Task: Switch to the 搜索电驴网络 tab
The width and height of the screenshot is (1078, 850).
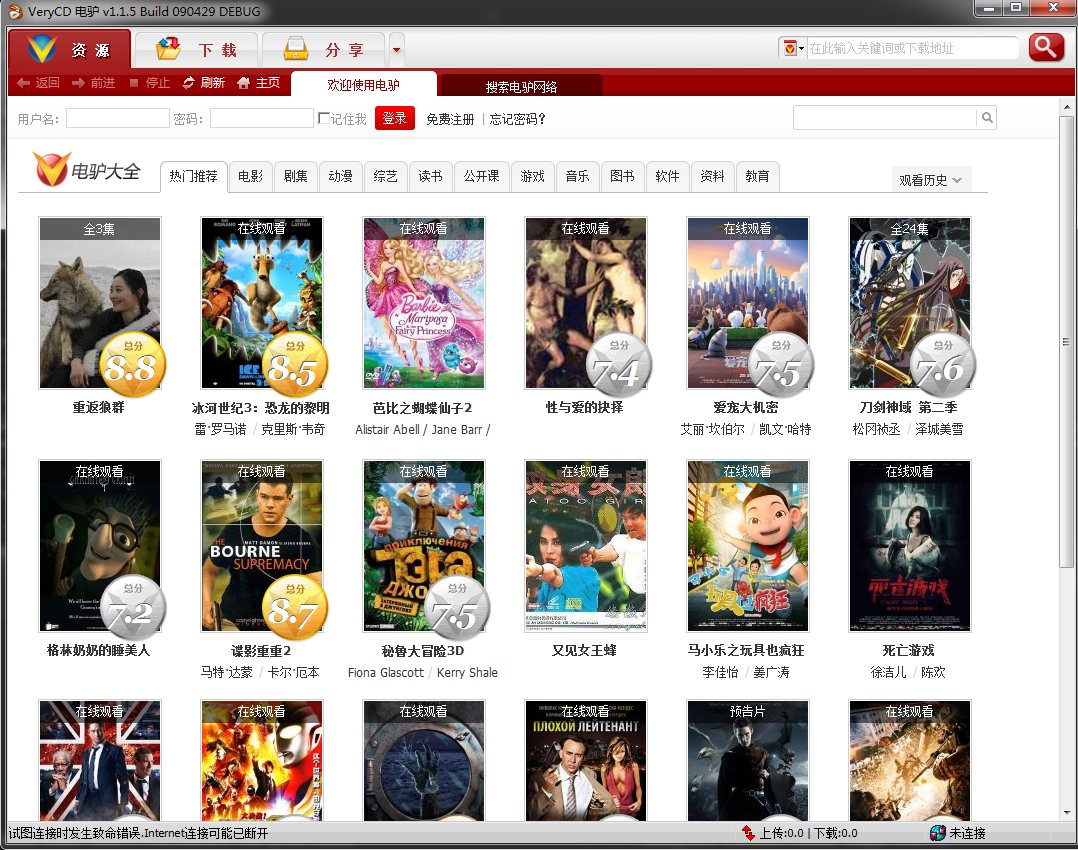Action: [521, 87]
